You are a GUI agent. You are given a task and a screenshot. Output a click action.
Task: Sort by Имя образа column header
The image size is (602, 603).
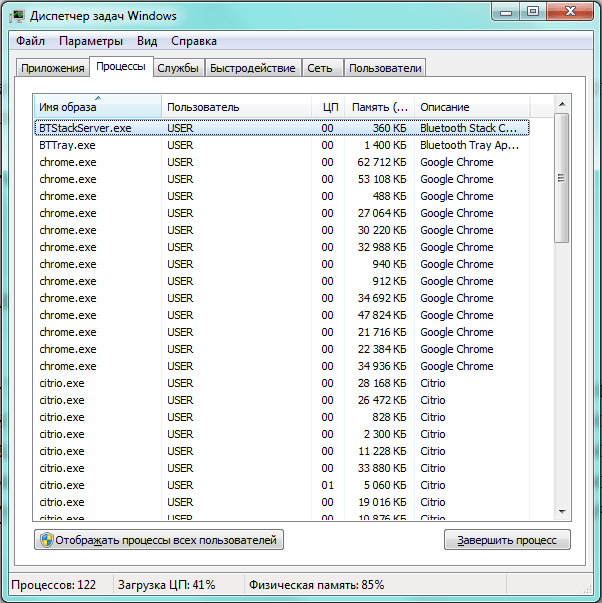(97, 106)
